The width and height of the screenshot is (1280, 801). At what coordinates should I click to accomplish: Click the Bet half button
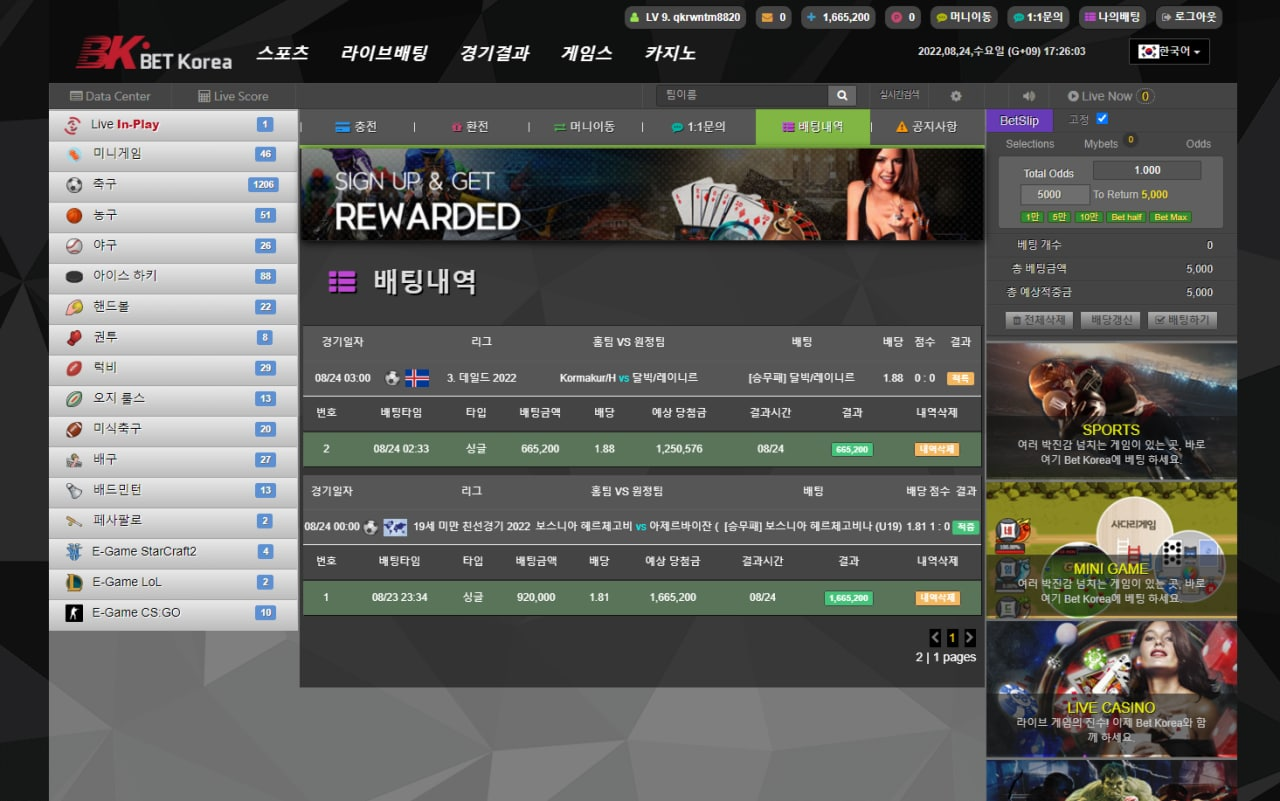point(1126,217)
